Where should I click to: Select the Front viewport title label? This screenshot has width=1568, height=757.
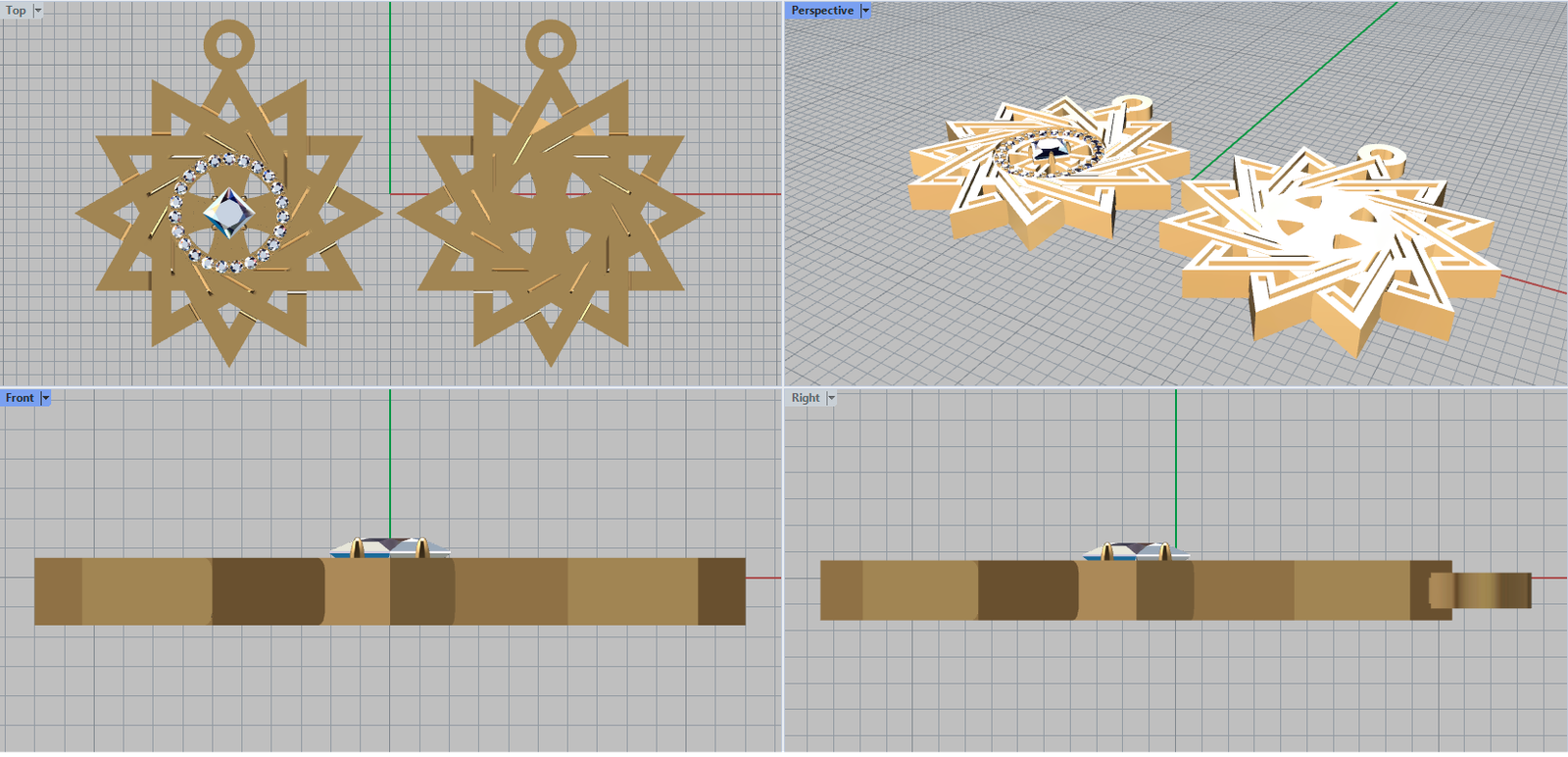(x=20, y=398)
